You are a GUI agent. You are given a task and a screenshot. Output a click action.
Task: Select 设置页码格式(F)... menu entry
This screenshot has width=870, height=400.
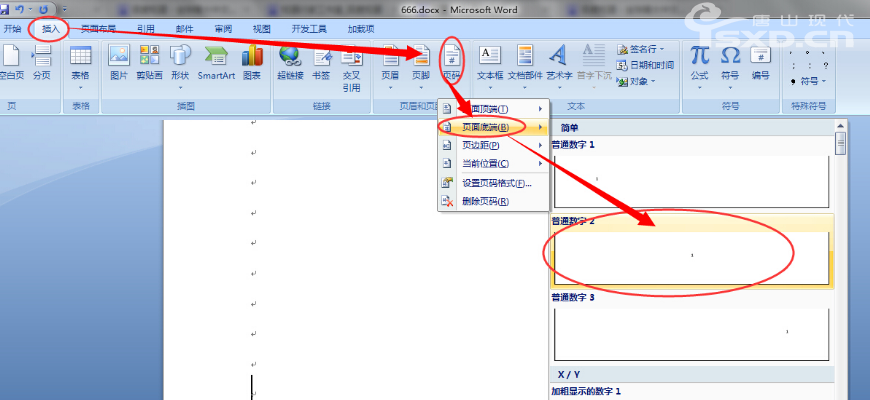click(496, 183)
